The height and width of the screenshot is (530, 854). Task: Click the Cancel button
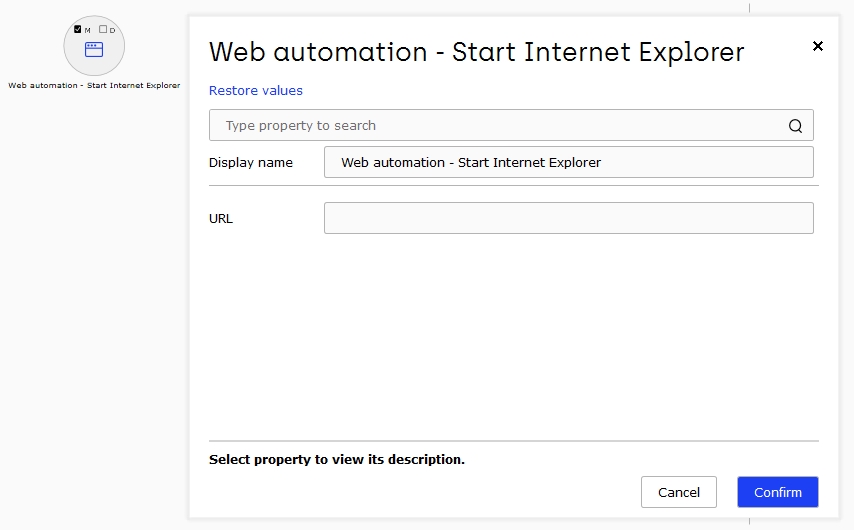[679, 492]
